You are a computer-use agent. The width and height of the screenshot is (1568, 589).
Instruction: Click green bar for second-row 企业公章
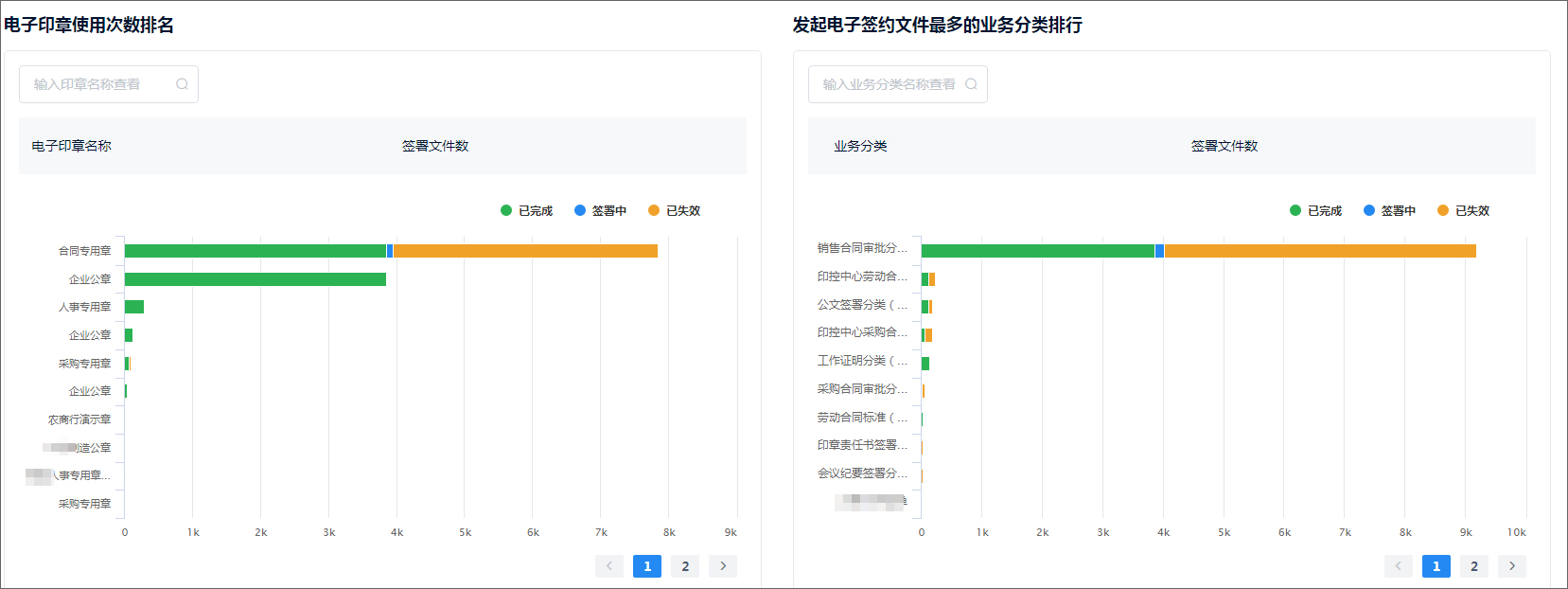click(x=255, y=279)
